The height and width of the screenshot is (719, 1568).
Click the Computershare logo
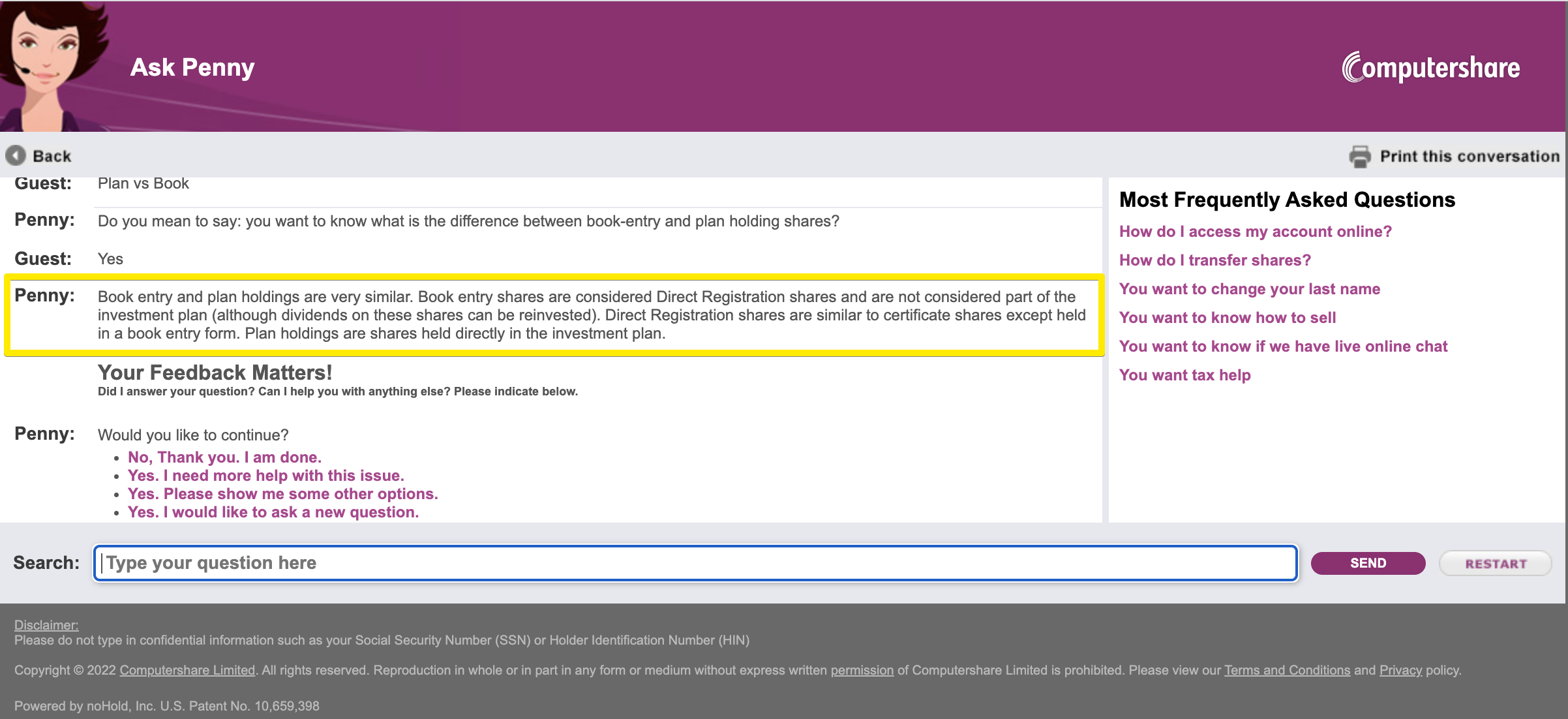(1430, 67)
